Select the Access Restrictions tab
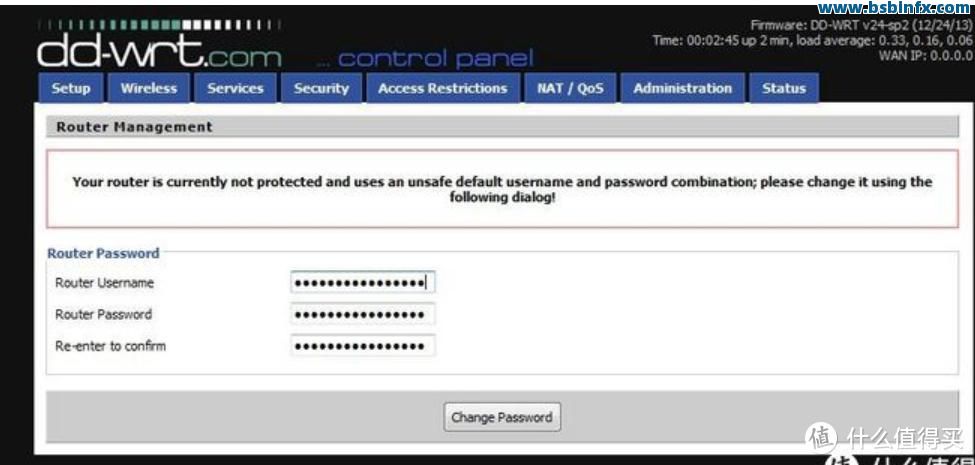 [442, 88]
